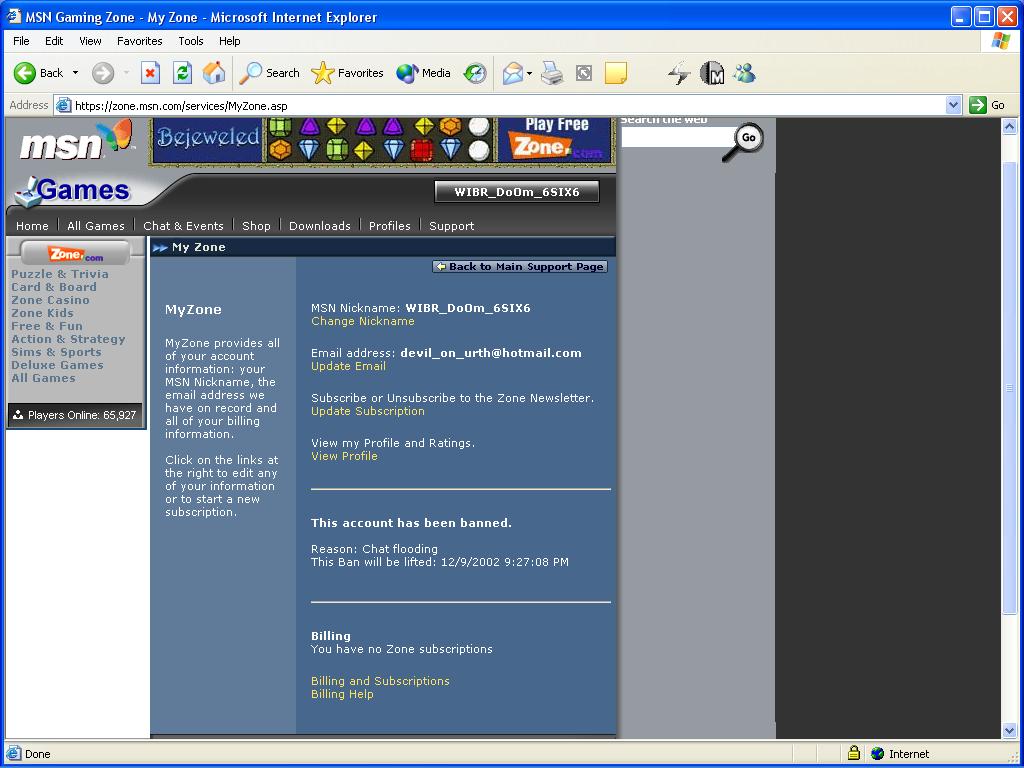Expand the Mail button dropdown arrow
The image size is (1024, 768).
530,73
